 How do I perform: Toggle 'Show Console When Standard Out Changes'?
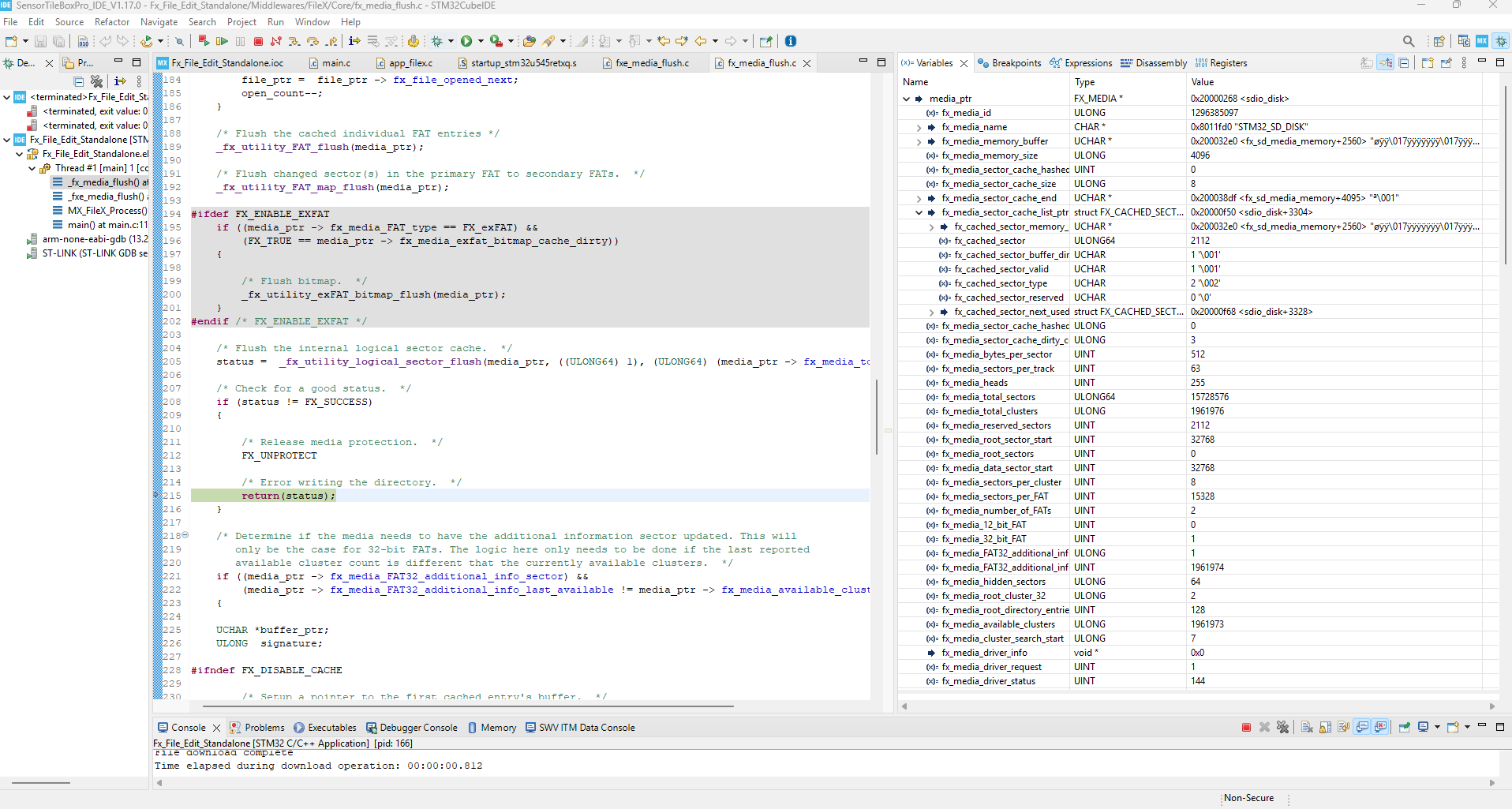click(x=1362, y=728)
